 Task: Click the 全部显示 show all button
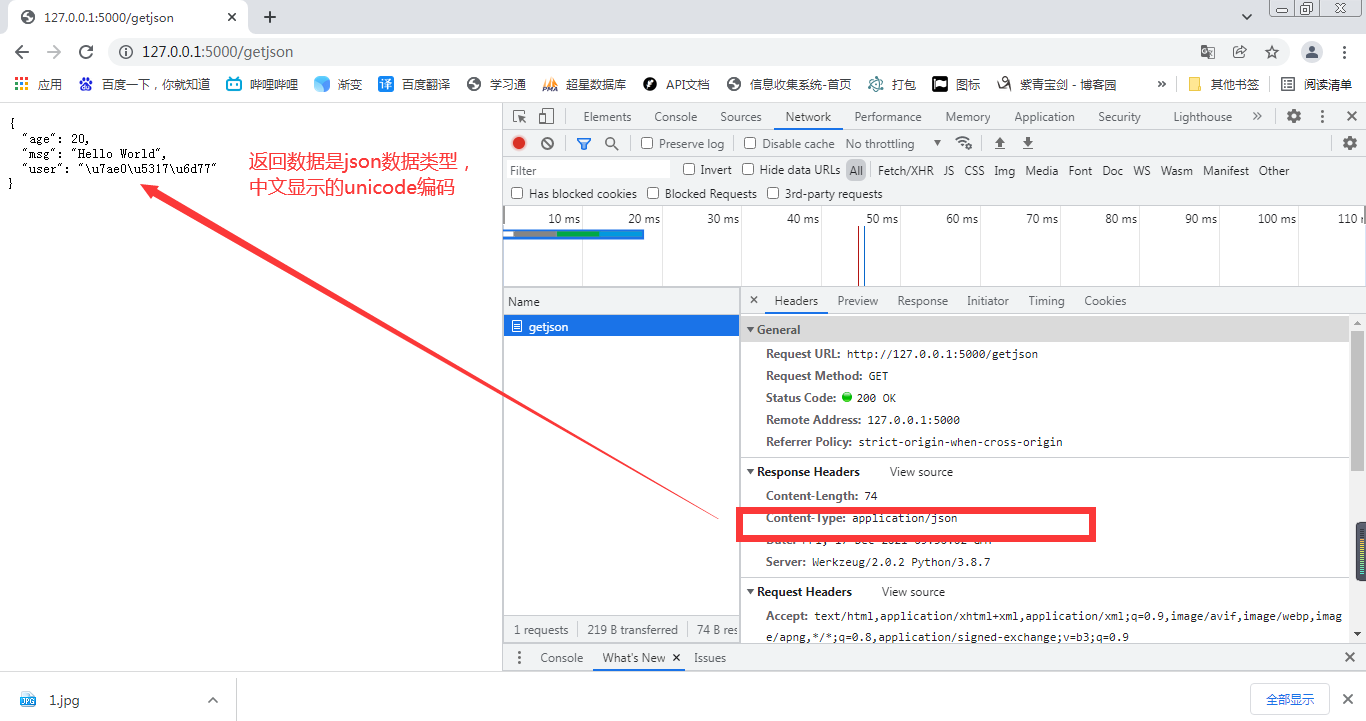[1290, 699]
